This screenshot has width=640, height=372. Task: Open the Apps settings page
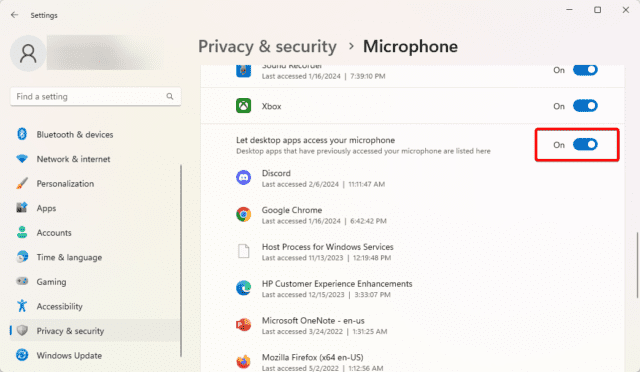[95, 208]
